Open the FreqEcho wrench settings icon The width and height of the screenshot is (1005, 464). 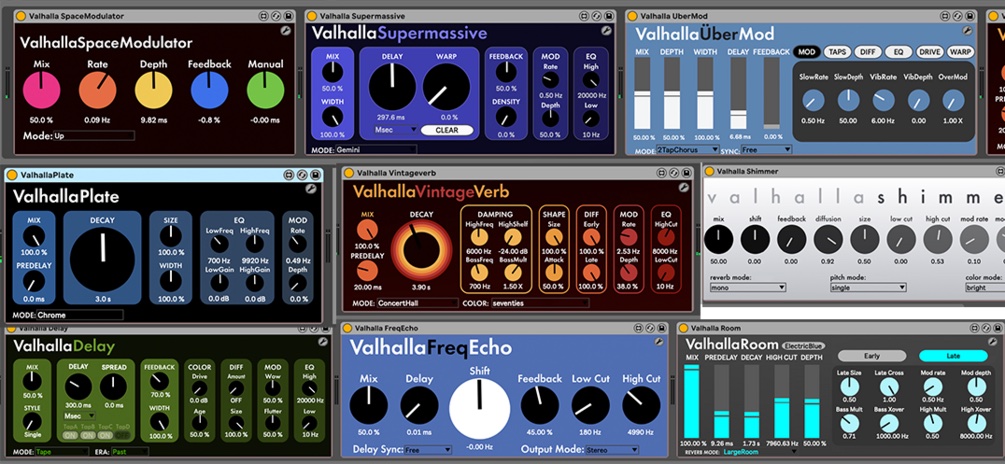658,343
